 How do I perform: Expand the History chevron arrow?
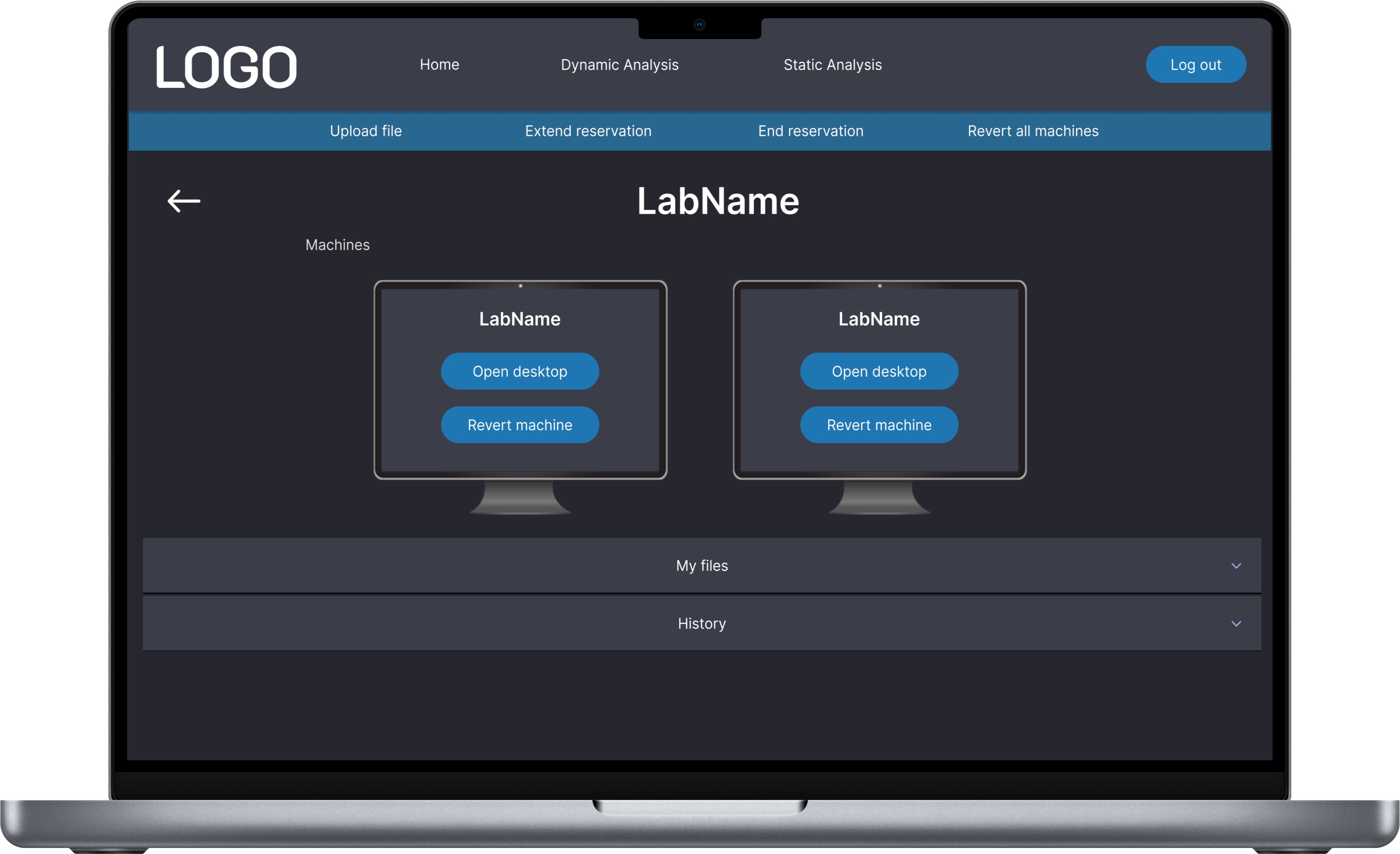click(1236, 624)
